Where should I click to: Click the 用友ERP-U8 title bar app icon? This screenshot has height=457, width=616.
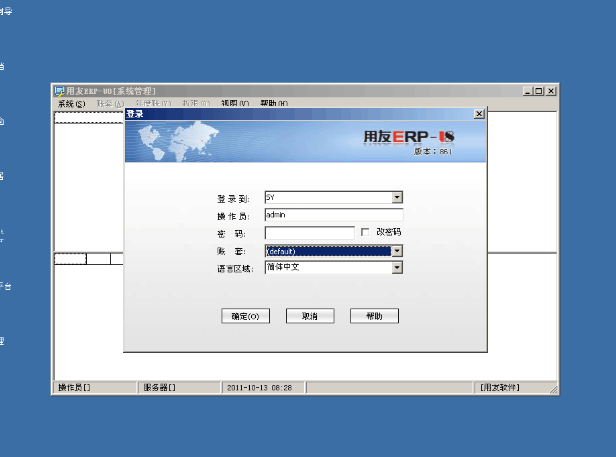pyautogui.click(x=59, y=92)
